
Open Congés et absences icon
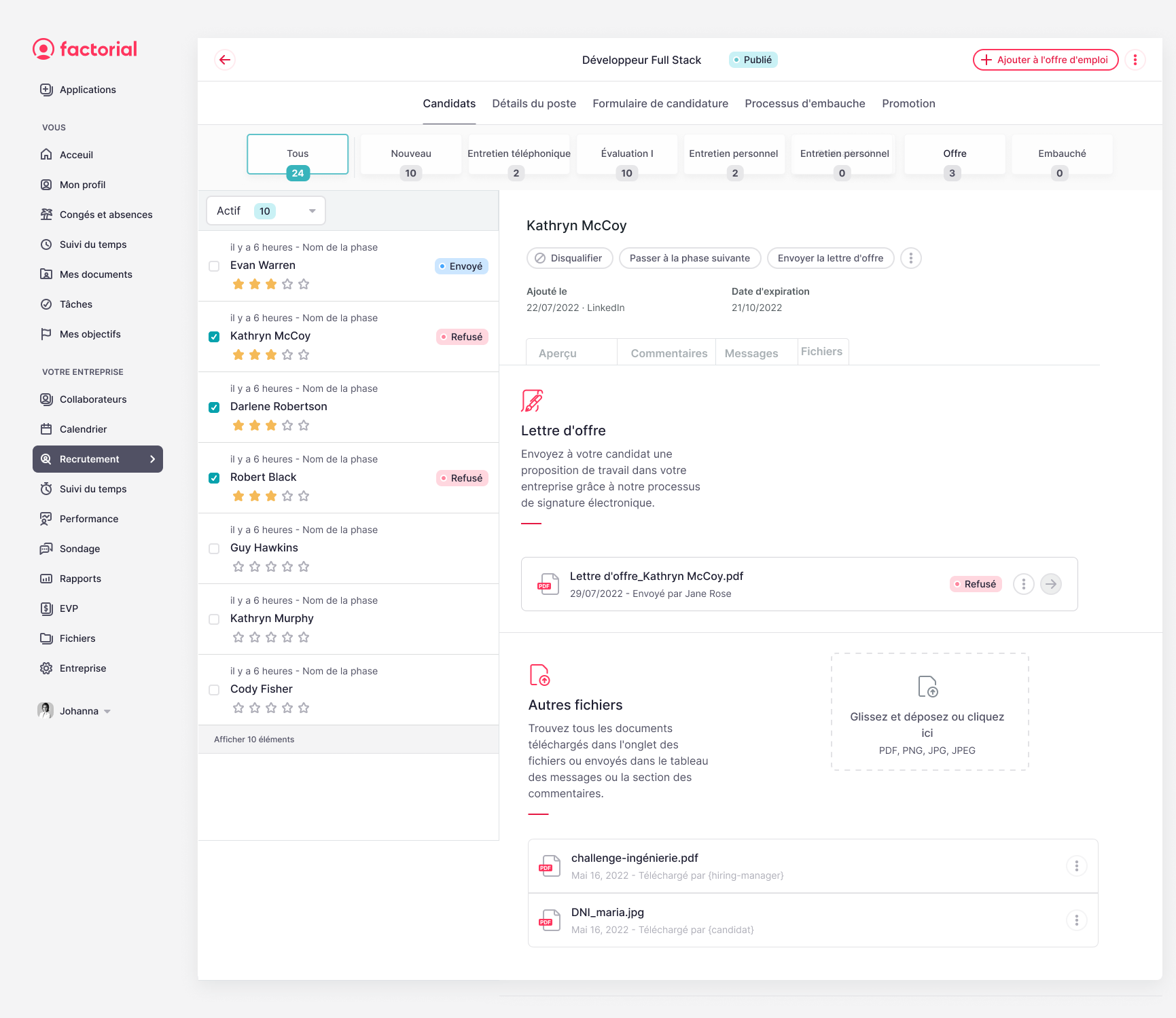46,215
